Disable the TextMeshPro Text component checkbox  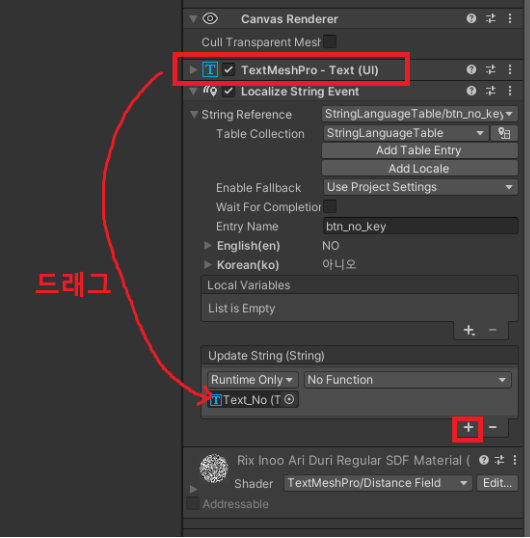coord(228,70)
